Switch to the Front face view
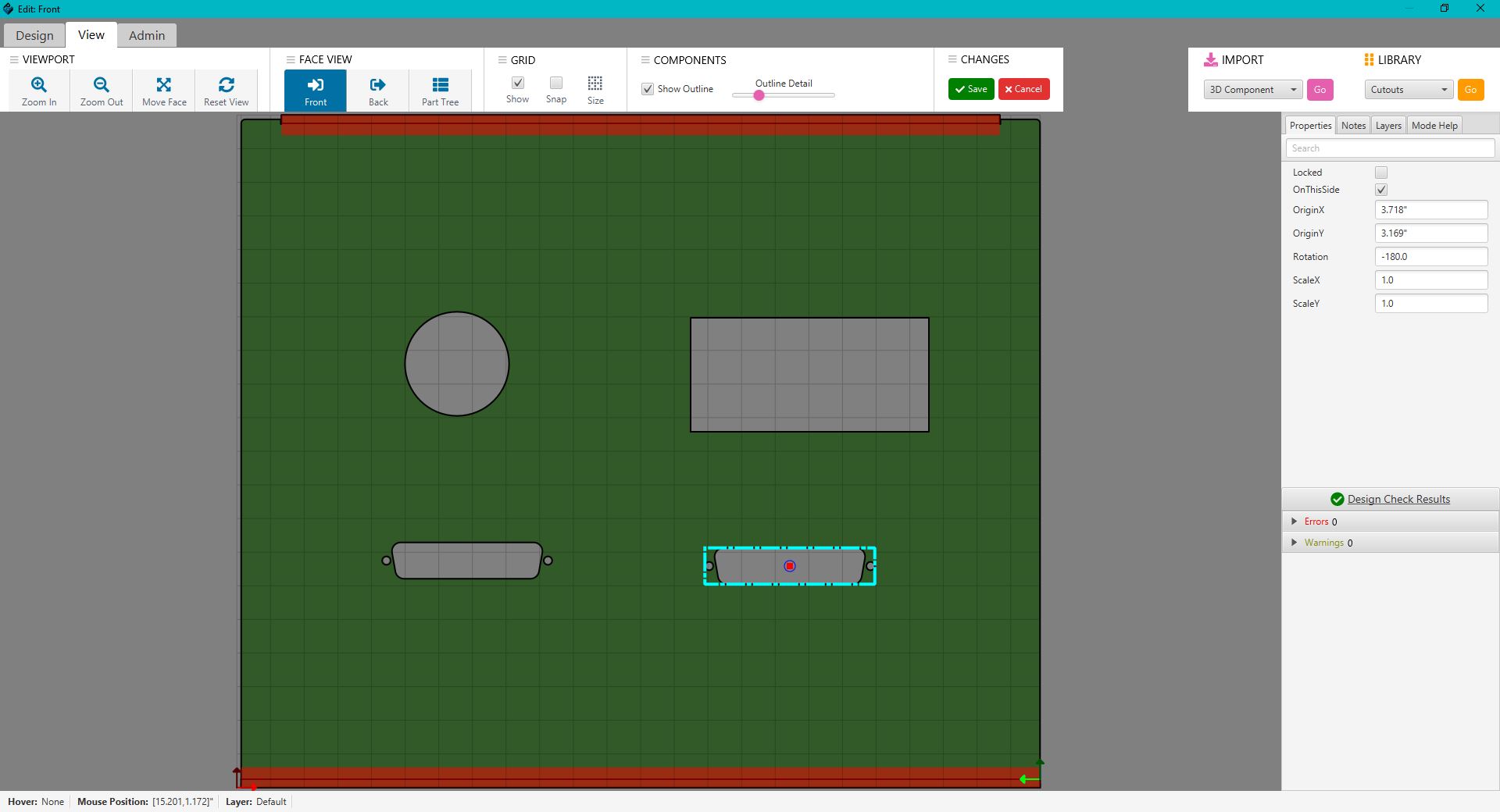 tap(316, 91)
